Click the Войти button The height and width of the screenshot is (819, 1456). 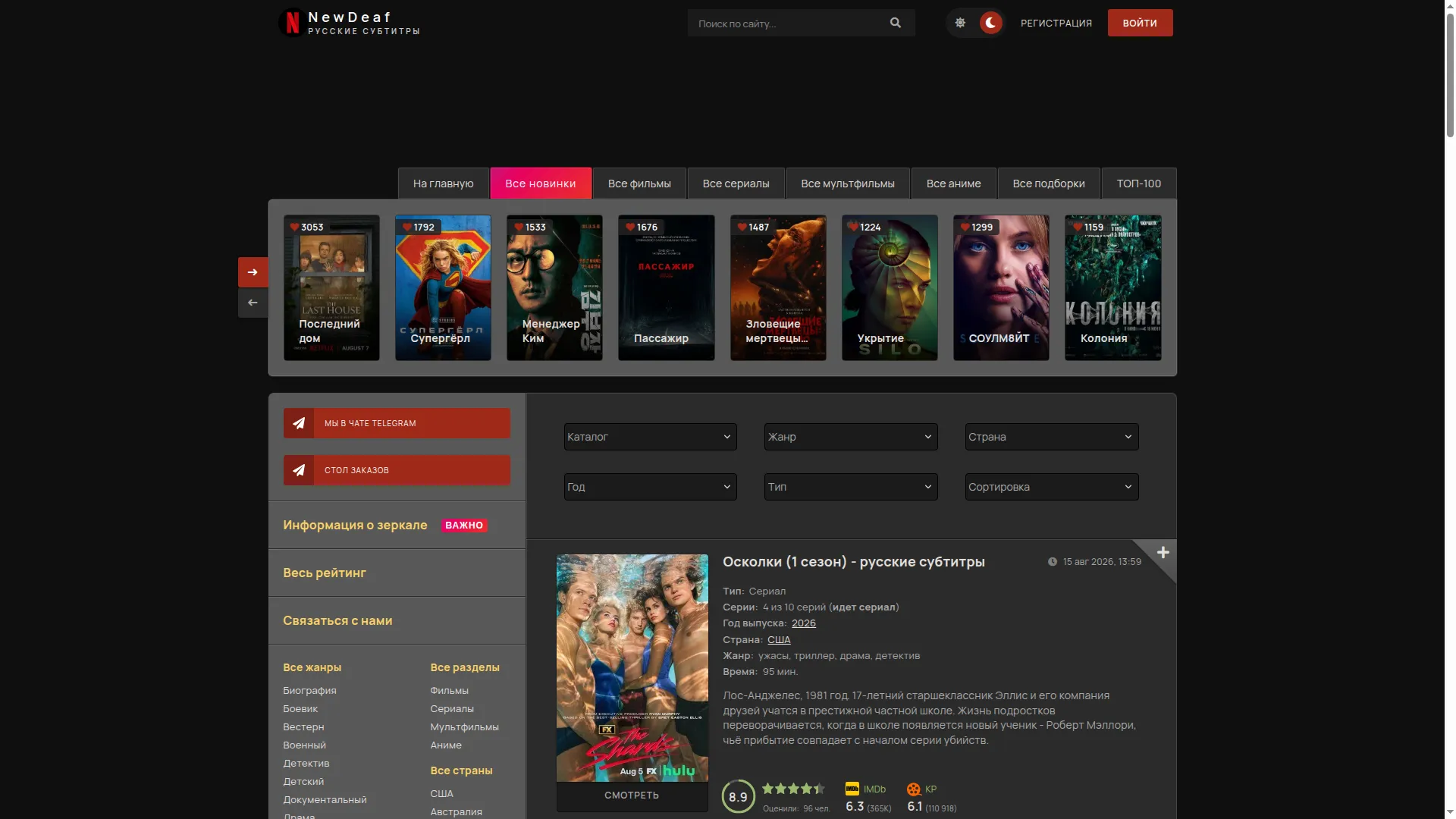pyautogui.click(x=1140, y=23)
